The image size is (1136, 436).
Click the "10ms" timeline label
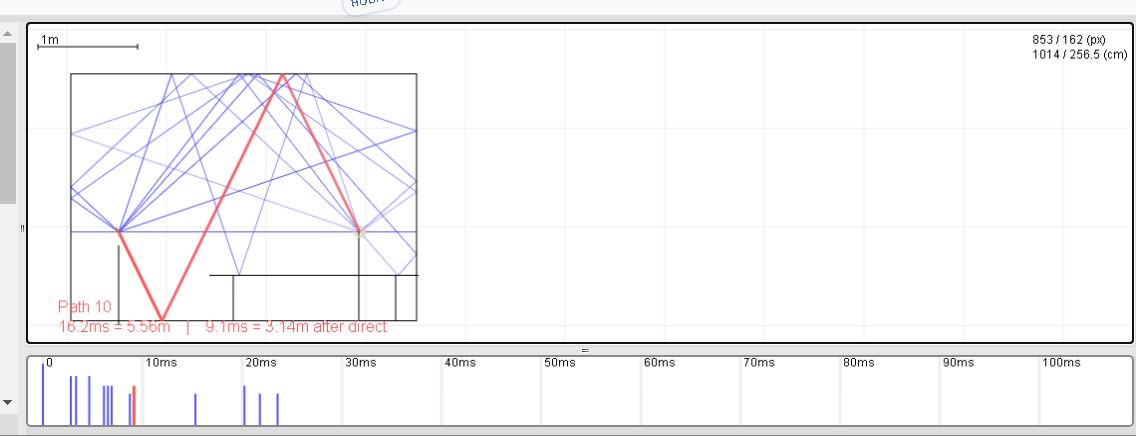pos(161,362)
